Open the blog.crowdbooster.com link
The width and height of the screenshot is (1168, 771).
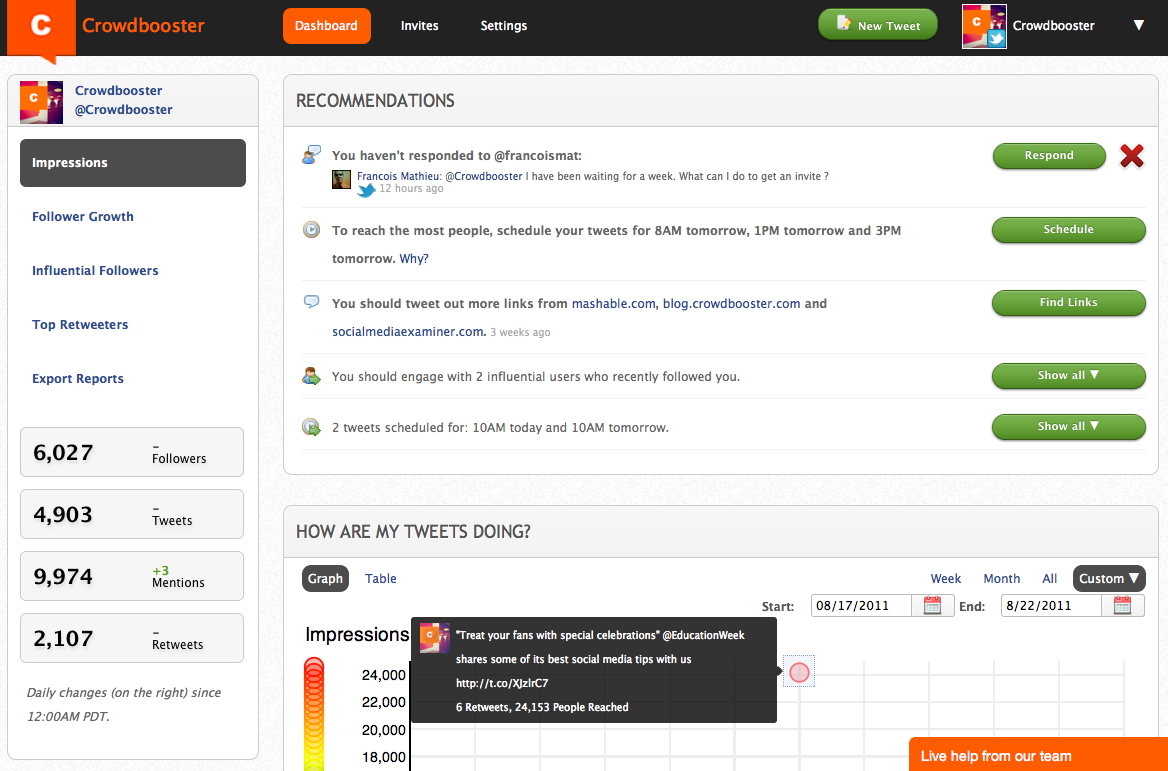click(731, 303)
